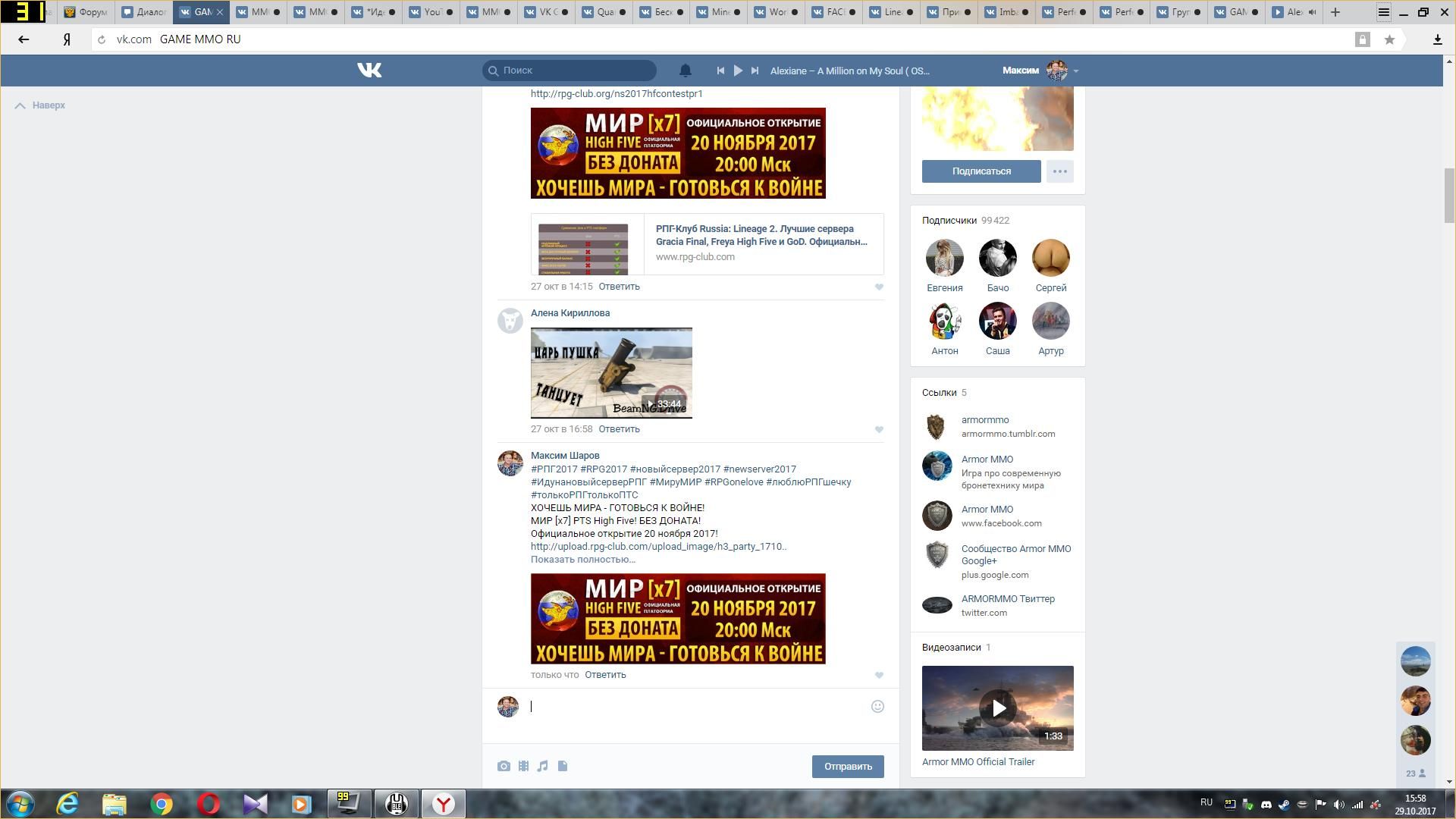
Task: Open the emoji picker in comment box
Action: click(877, 707)
